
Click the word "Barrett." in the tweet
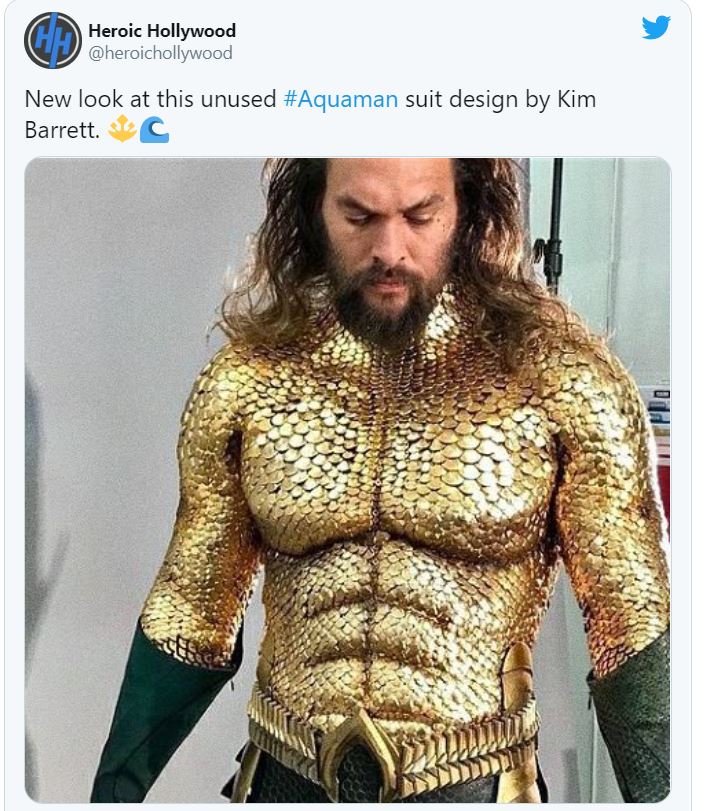click(62, 130)
